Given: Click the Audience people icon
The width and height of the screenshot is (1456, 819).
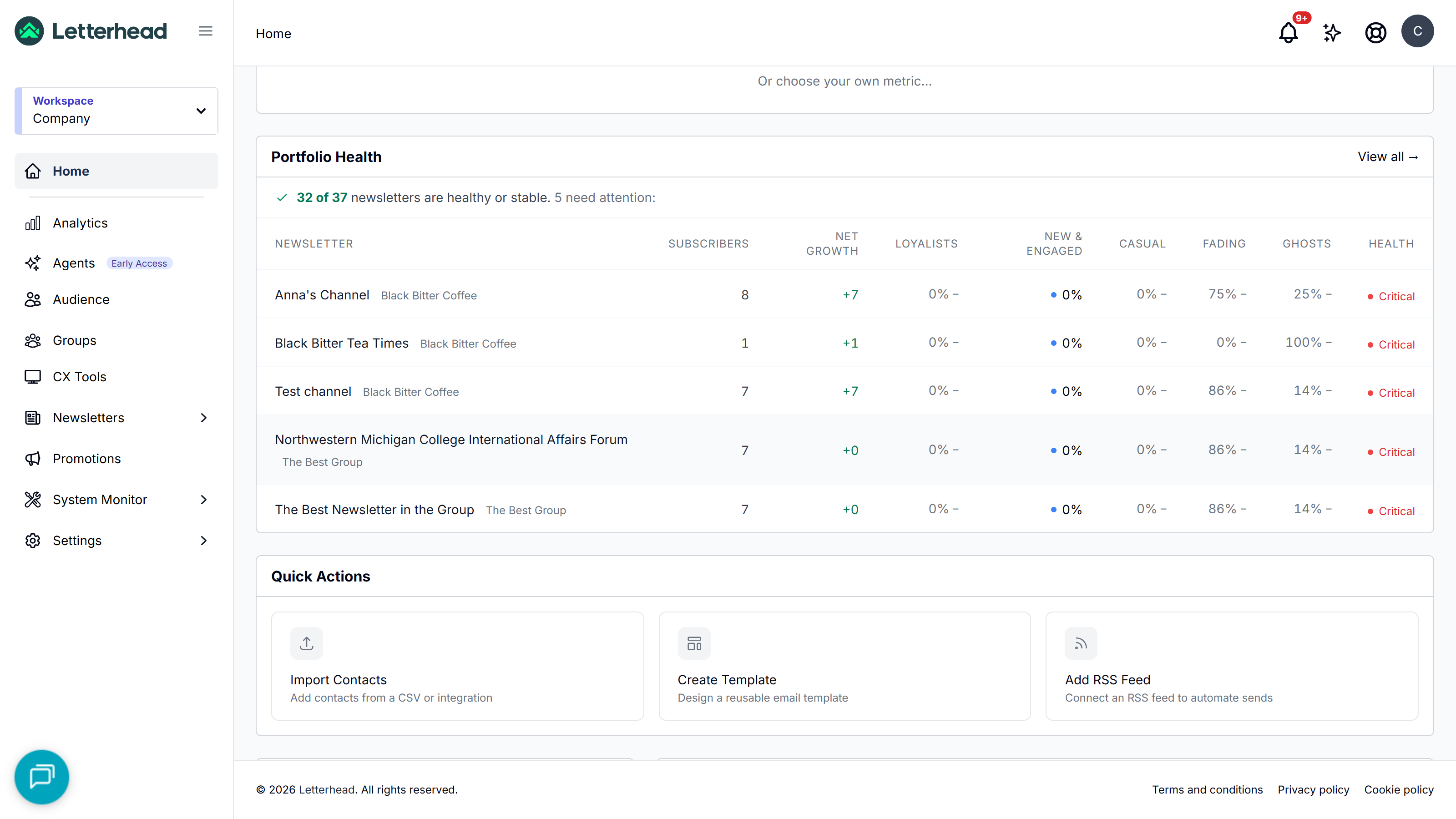Looking at the screenshot, I should pos(33,299).
